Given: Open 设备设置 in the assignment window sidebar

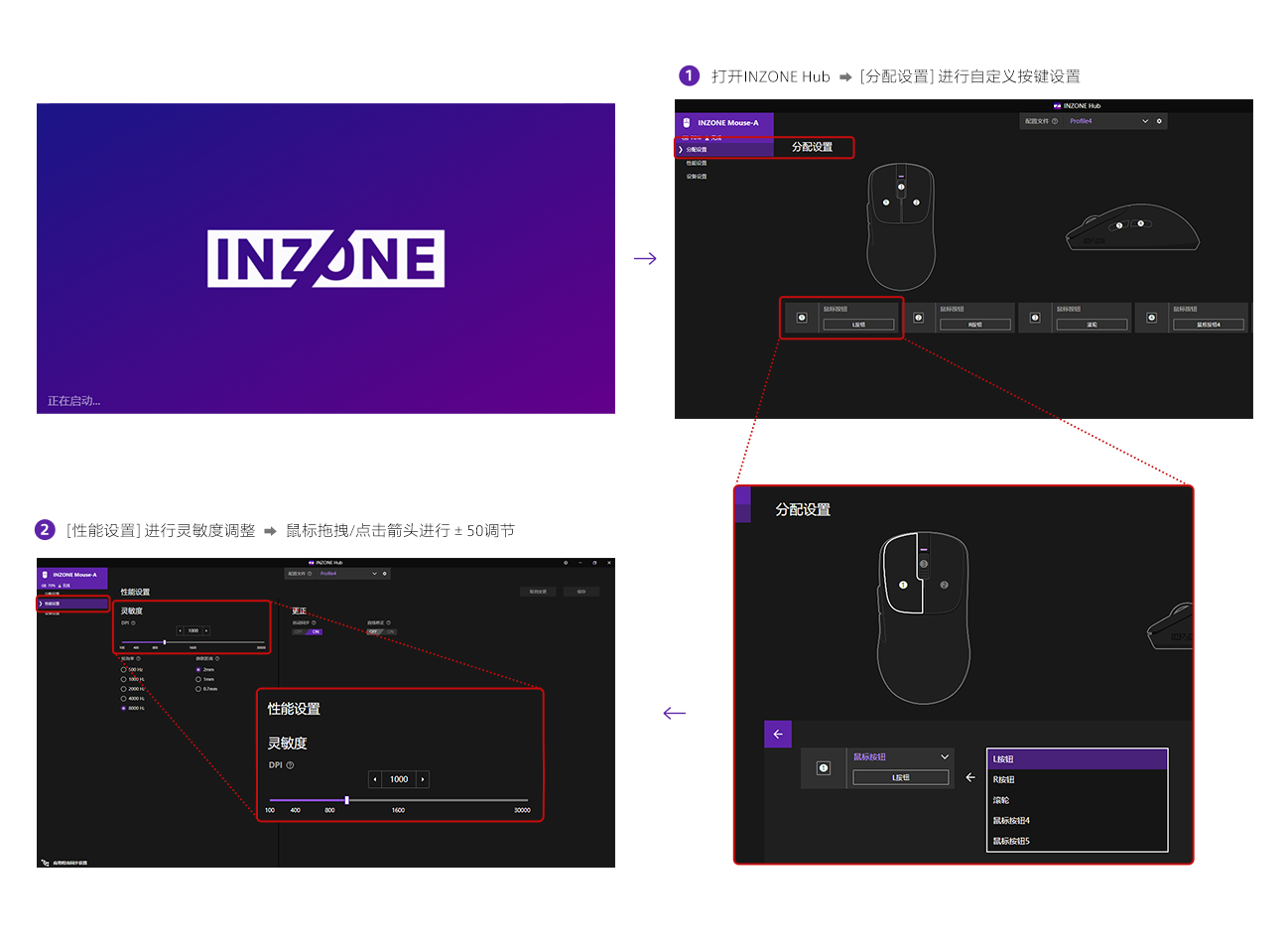Looking at the screenshot, I should tap(697, 177).
